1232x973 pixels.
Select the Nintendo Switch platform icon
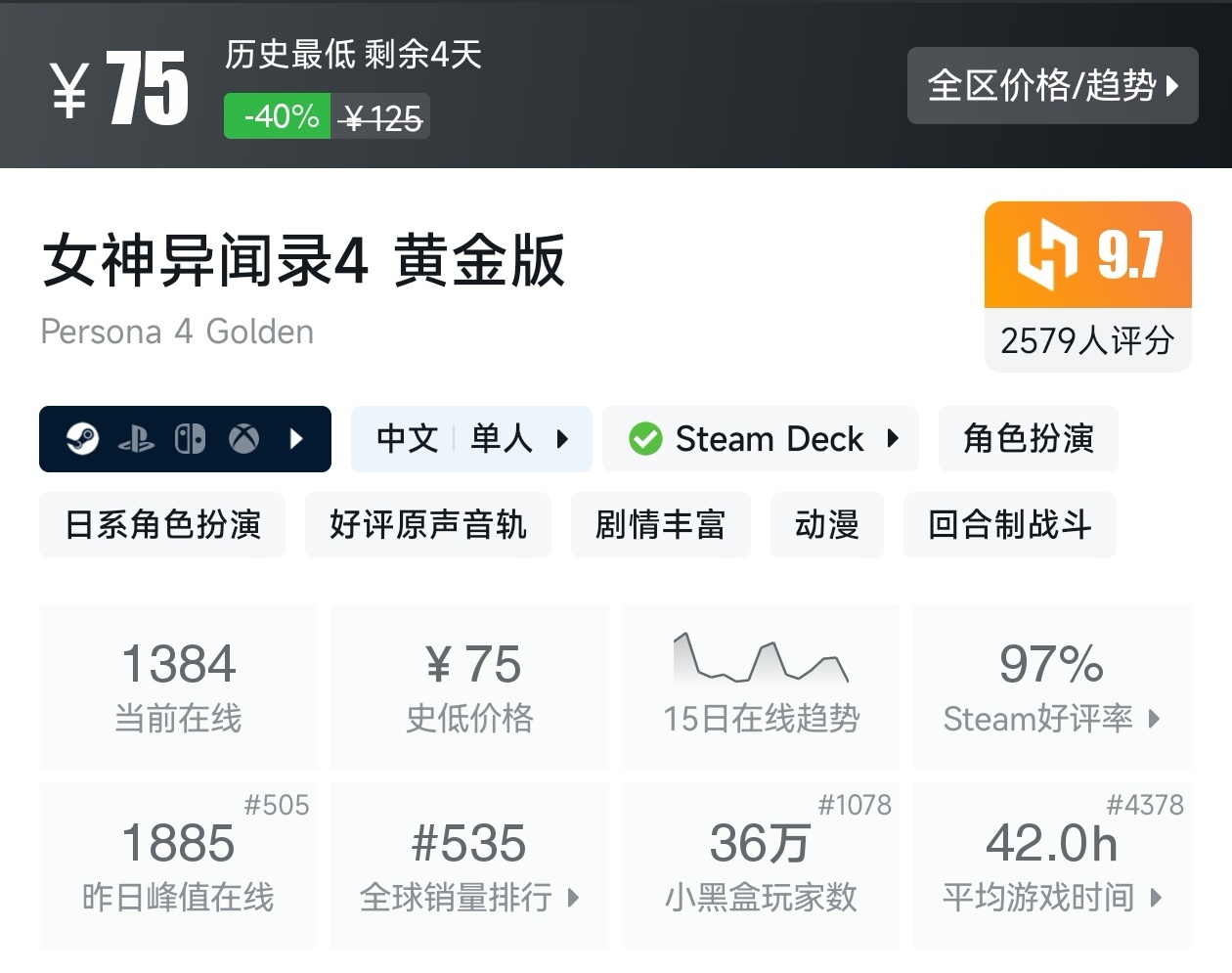point(190,439)
